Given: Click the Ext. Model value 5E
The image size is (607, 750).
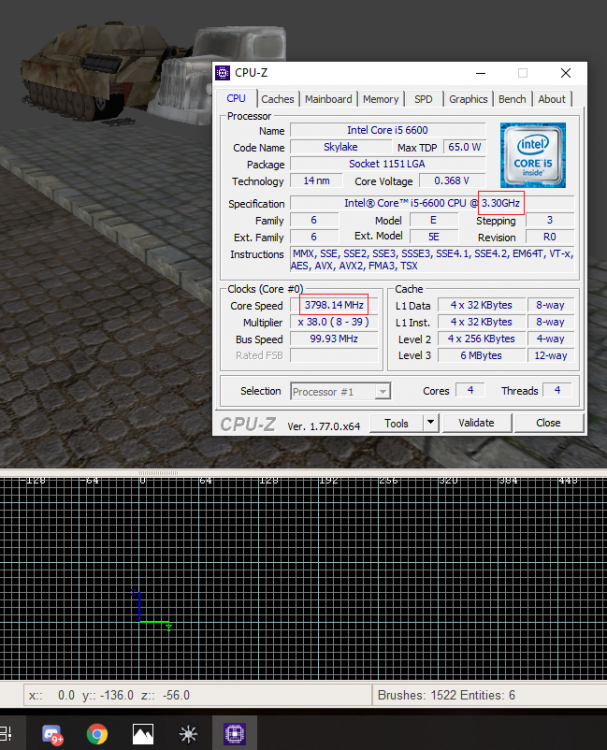Looking at the screenshot, I should [433, 237].
